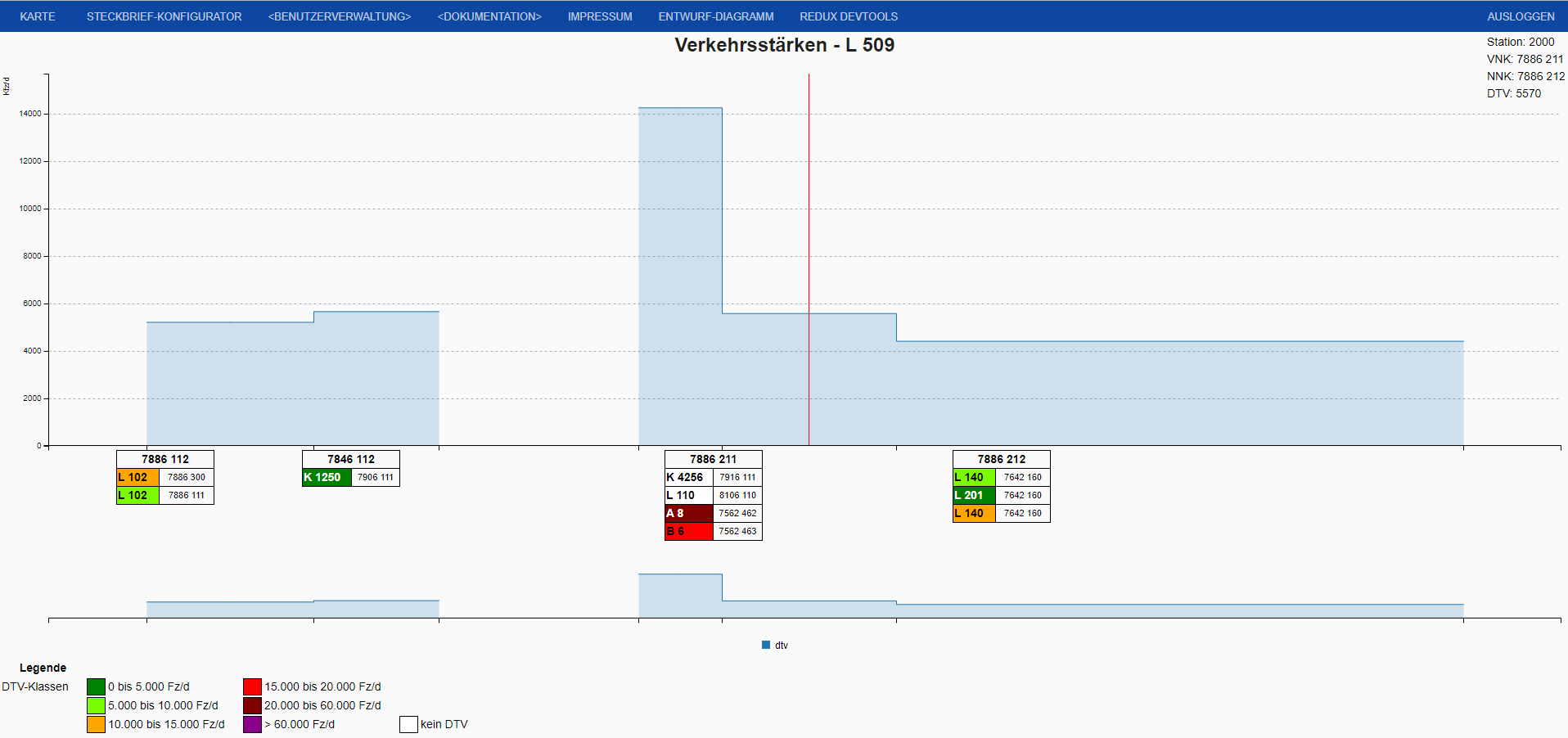Open station link 7886 300
This screenshot has width=1568, height=738.
point(185,477)
